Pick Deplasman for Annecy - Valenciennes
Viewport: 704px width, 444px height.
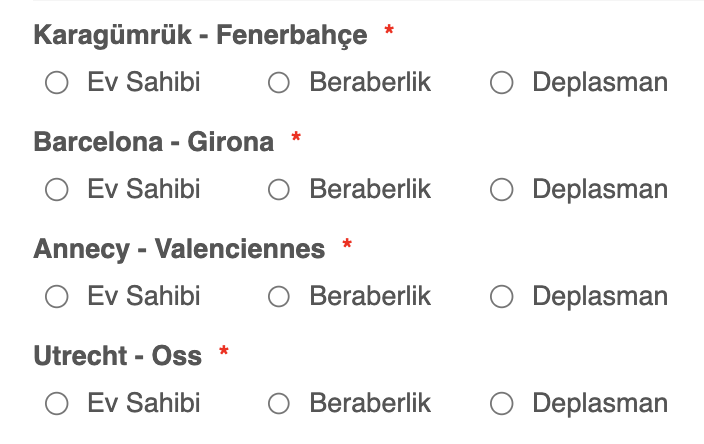(502, 296)
